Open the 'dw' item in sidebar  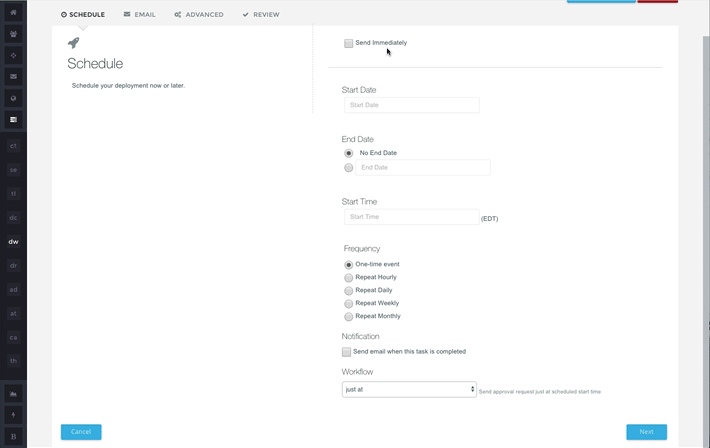[x=13, y=242]
